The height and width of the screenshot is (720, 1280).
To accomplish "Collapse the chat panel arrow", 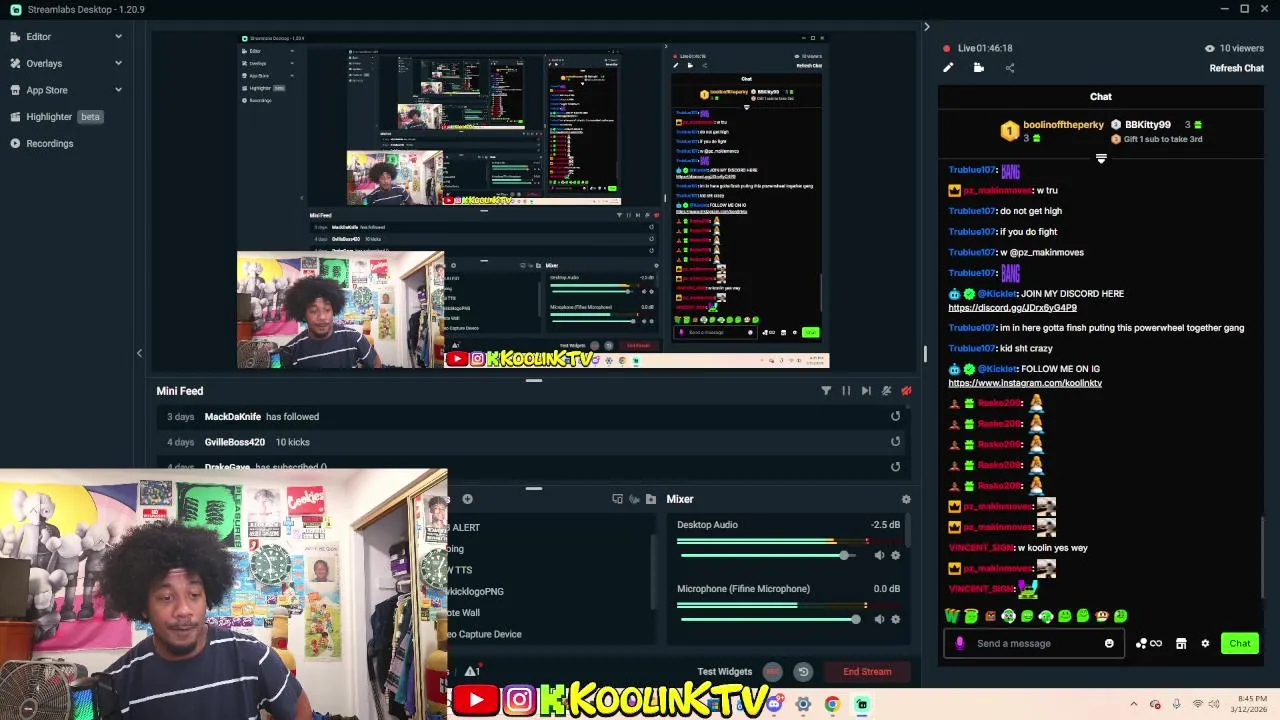I will pyautogui.click(x=926, y=27).
